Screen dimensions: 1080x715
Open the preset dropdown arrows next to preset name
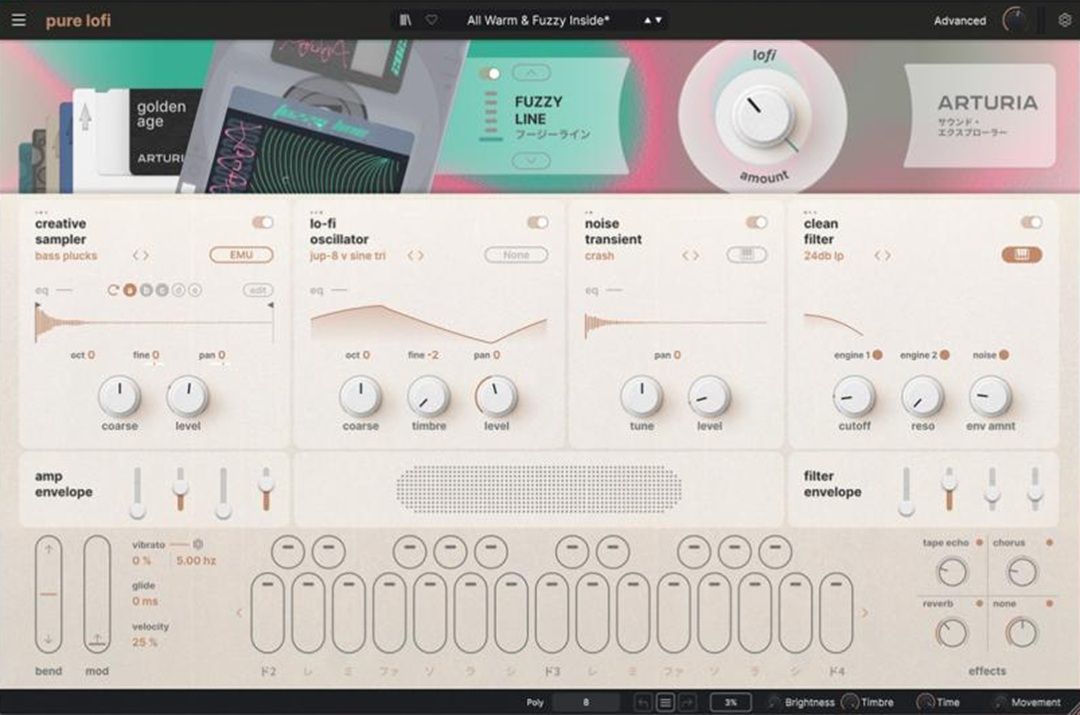click(652, 19)
